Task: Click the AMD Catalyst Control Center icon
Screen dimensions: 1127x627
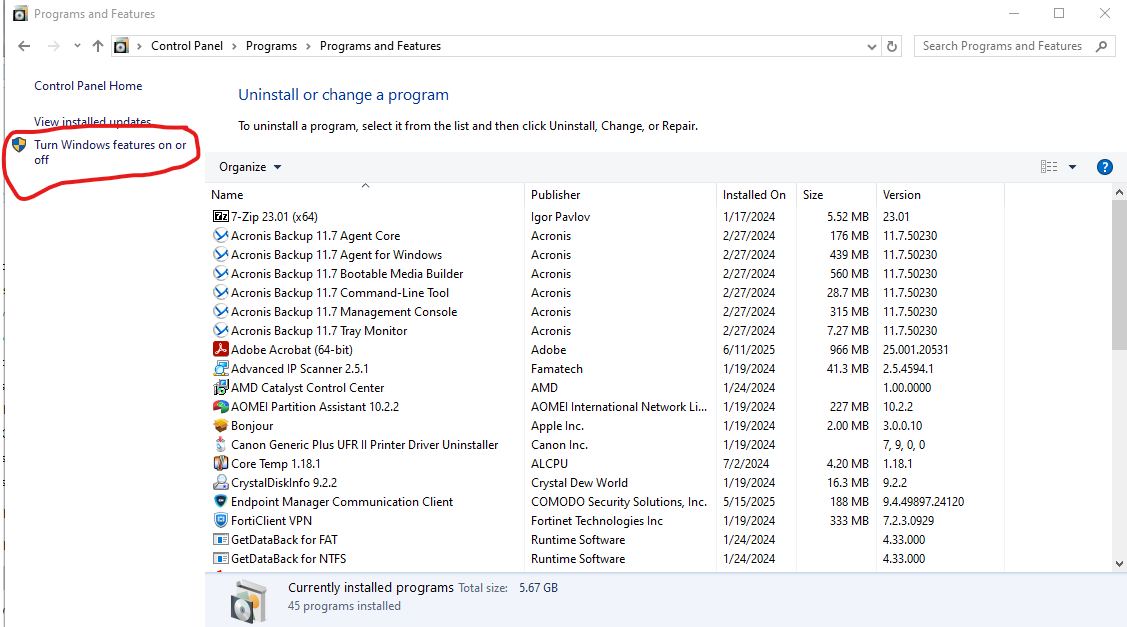Action: tap(221, 388)
